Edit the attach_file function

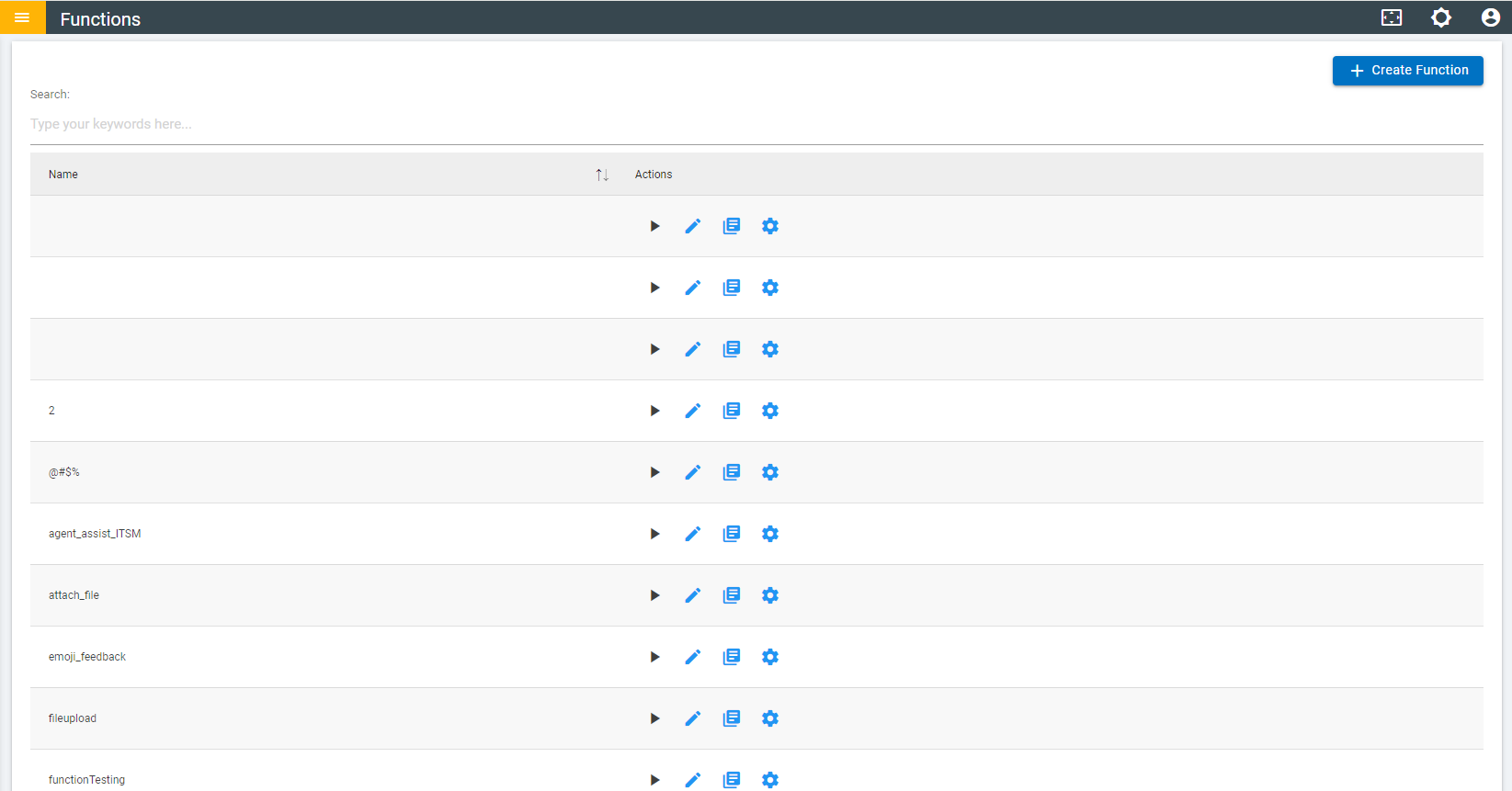[x=693, y=595]
